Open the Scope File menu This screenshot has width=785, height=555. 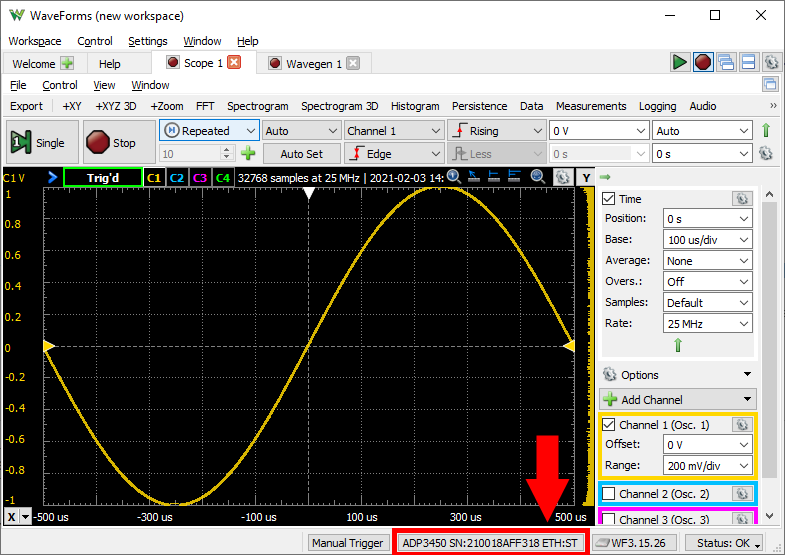[x=18, y=85]
